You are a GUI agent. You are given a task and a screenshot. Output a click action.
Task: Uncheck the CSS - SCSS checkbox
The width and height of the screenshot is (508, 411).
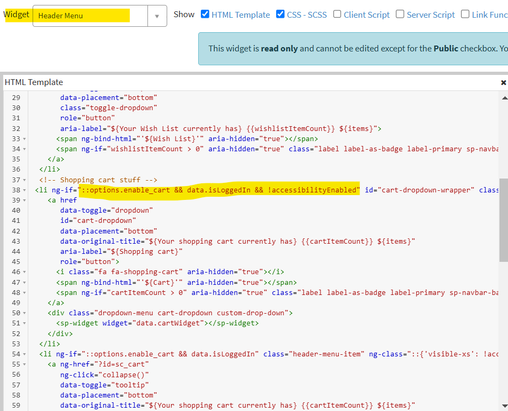point(280,14)
